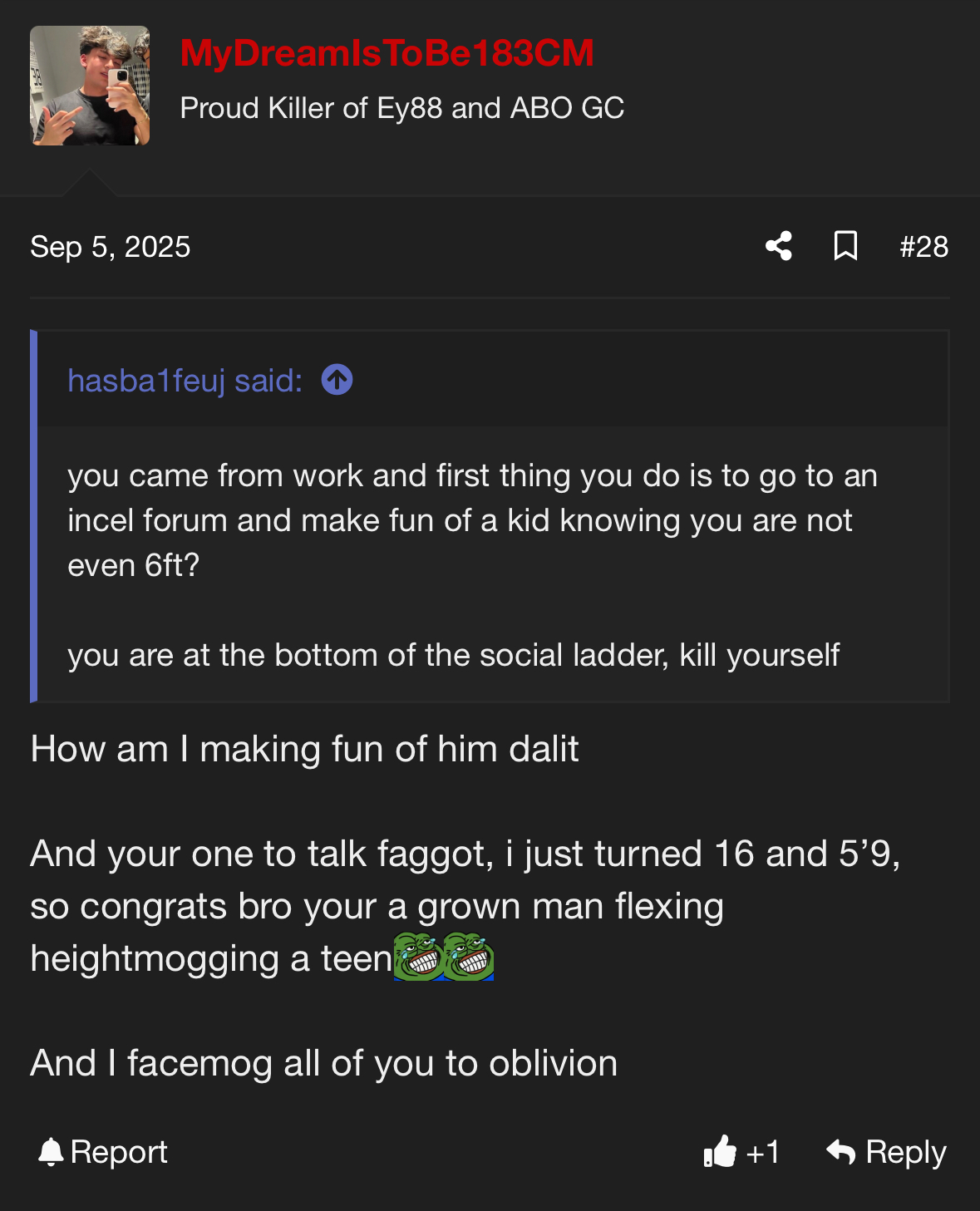Jump to quoted post via up-arrow icon
The width and height of the screenshot is (980, 1211).
tap(337, 380)
